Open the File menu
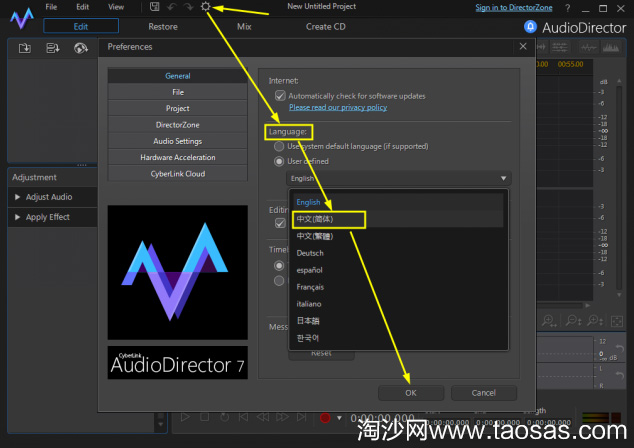Screen dimensions: 634x448 tap(51, 7)
